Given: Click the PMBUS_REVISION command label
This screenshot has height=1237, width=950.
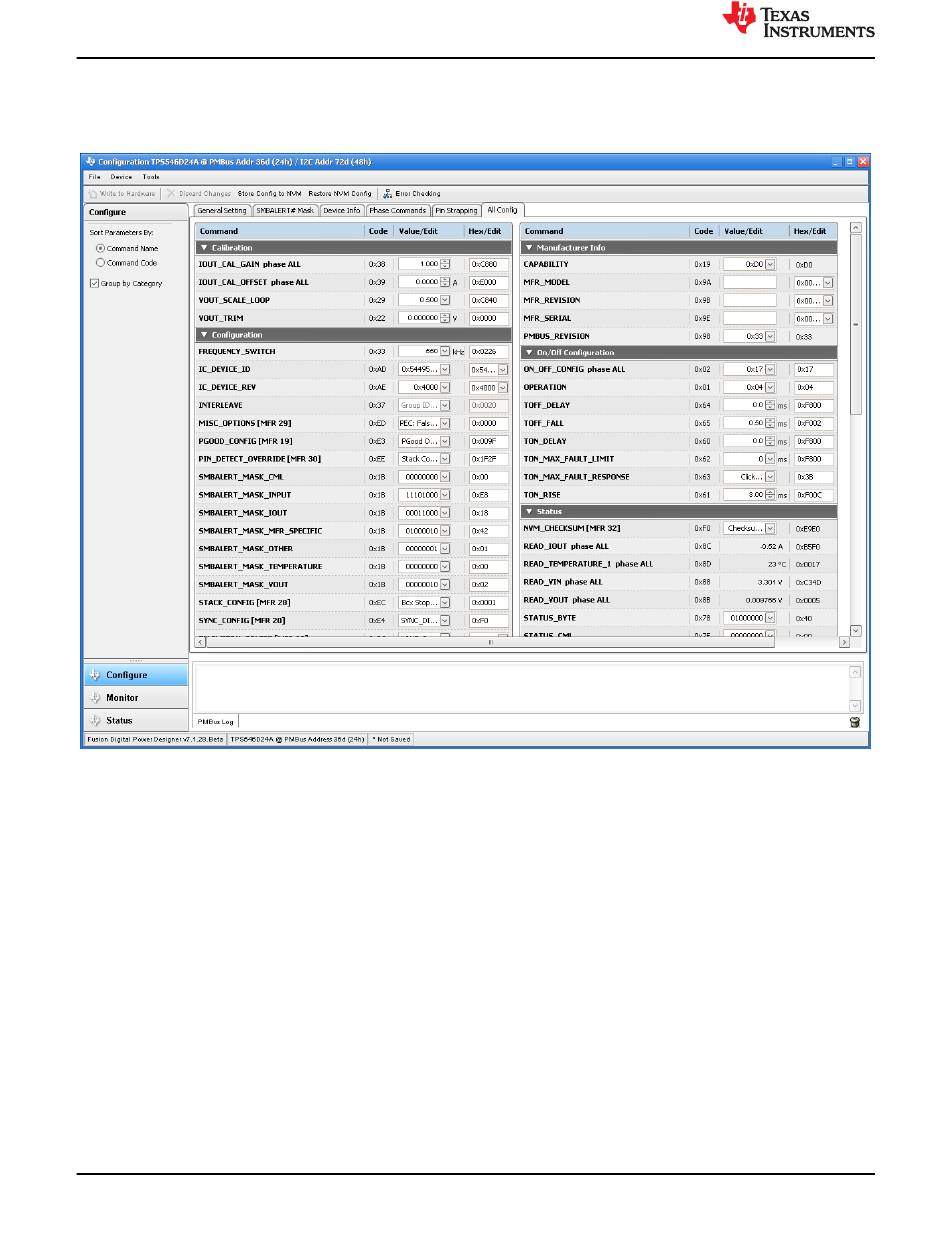Looking at the screenshot, I should point(556,336).
